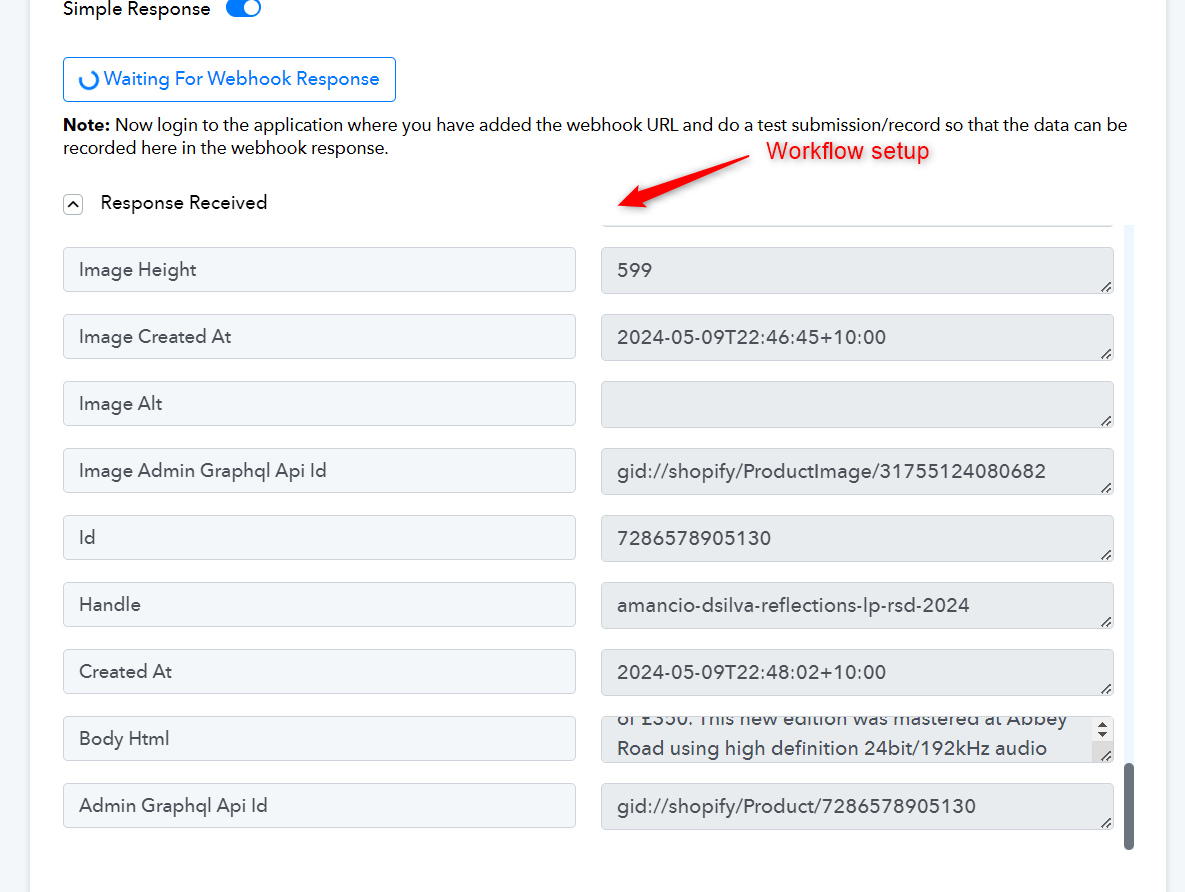Screen dimensions: 1185x892
Task: Click the Handle value field
Action: [x=855, y=605]
